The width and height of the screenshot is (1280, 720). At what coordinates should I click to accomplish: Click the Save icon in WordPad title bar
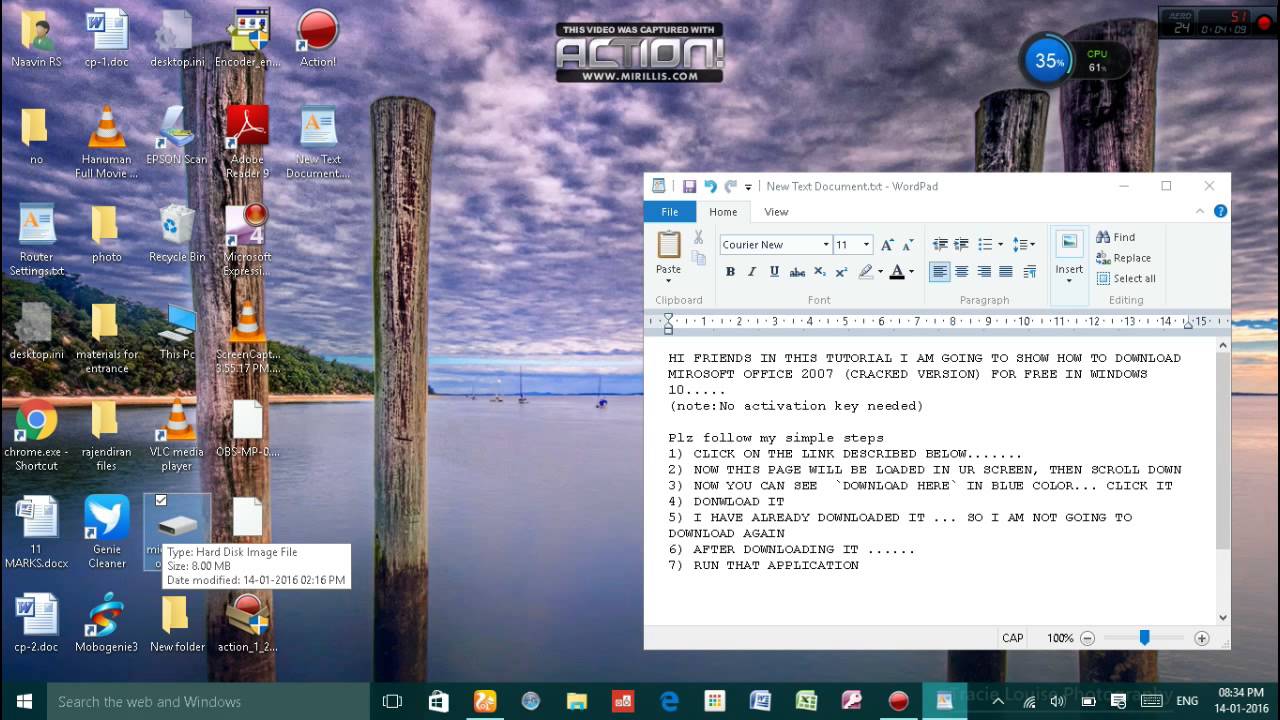click(689, 186)
